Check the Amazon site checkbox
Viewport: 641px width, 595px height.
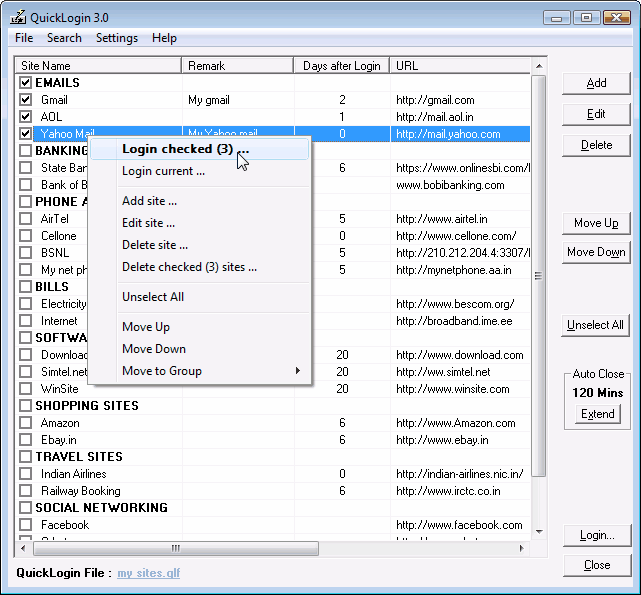[25, 423]
